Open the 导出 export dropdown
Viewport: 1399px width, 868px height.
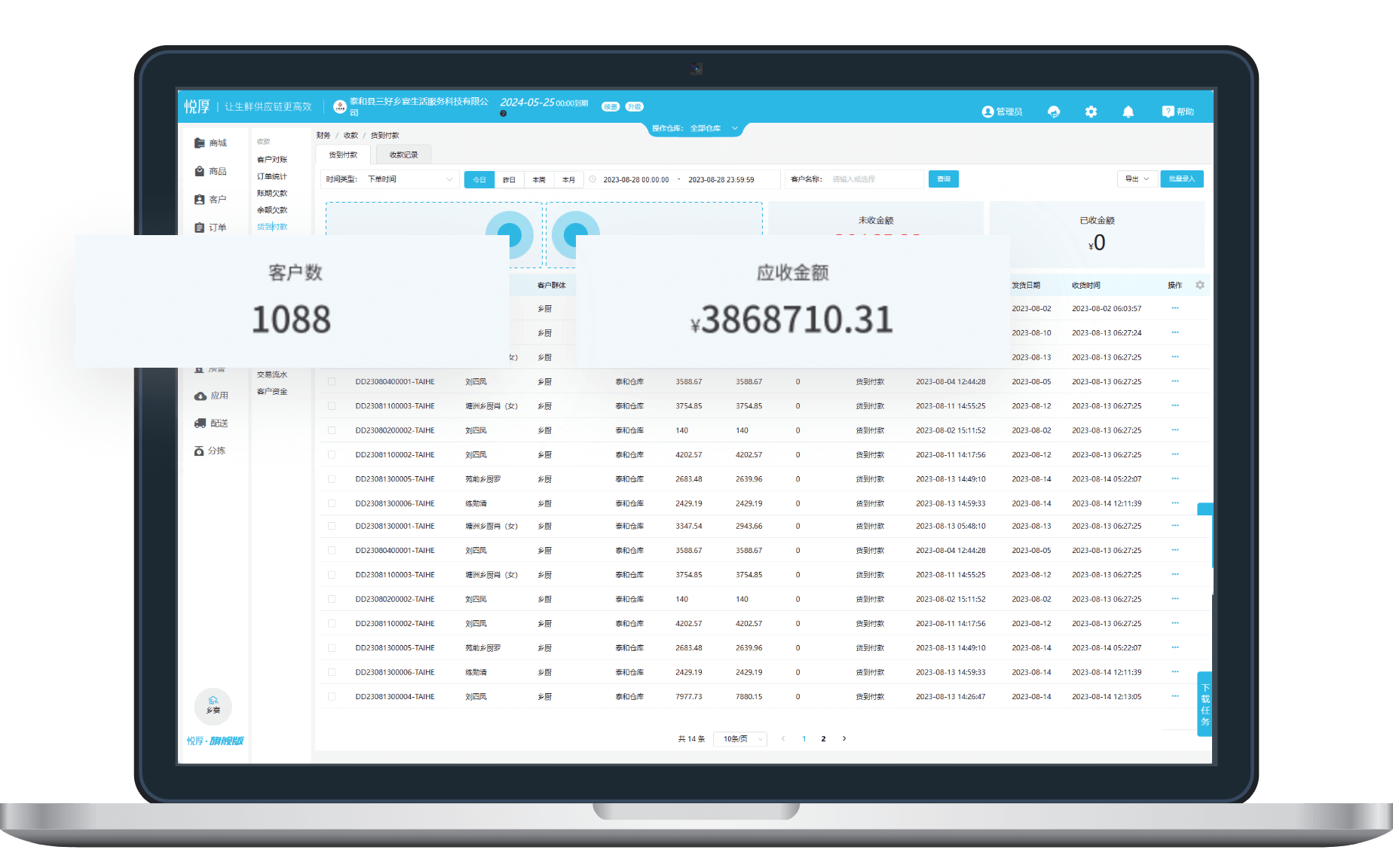point(1137,179)
